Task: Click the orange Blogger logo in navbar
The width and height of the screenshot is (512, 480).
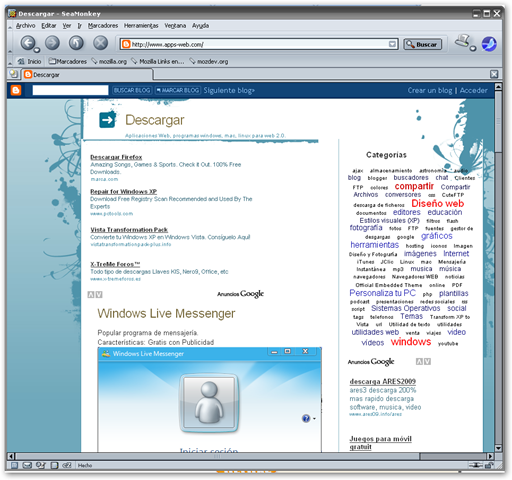Action: [16, 90]
